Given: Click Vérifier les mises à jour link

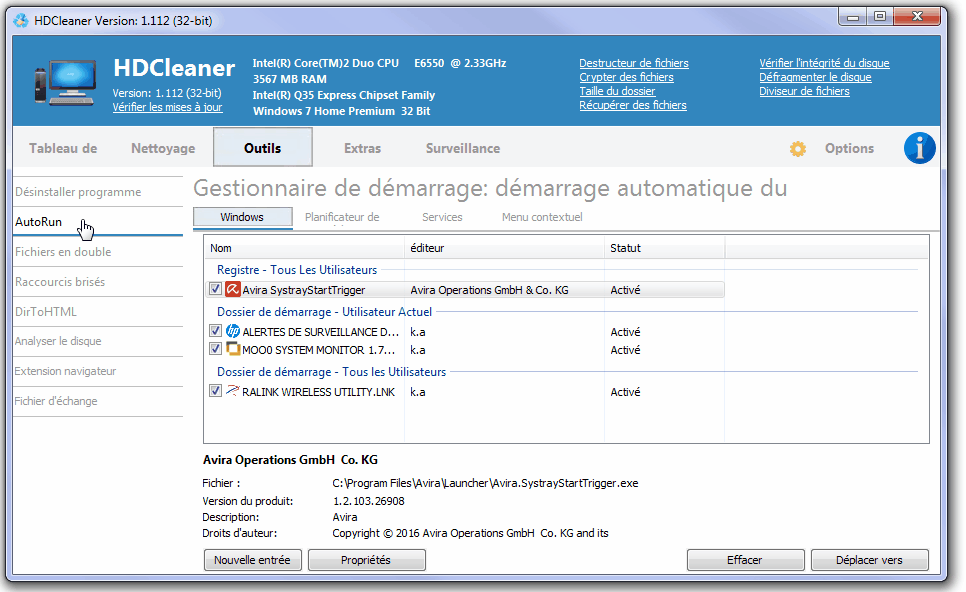Looking at the screenshot, I should click(x=167, y=107).
